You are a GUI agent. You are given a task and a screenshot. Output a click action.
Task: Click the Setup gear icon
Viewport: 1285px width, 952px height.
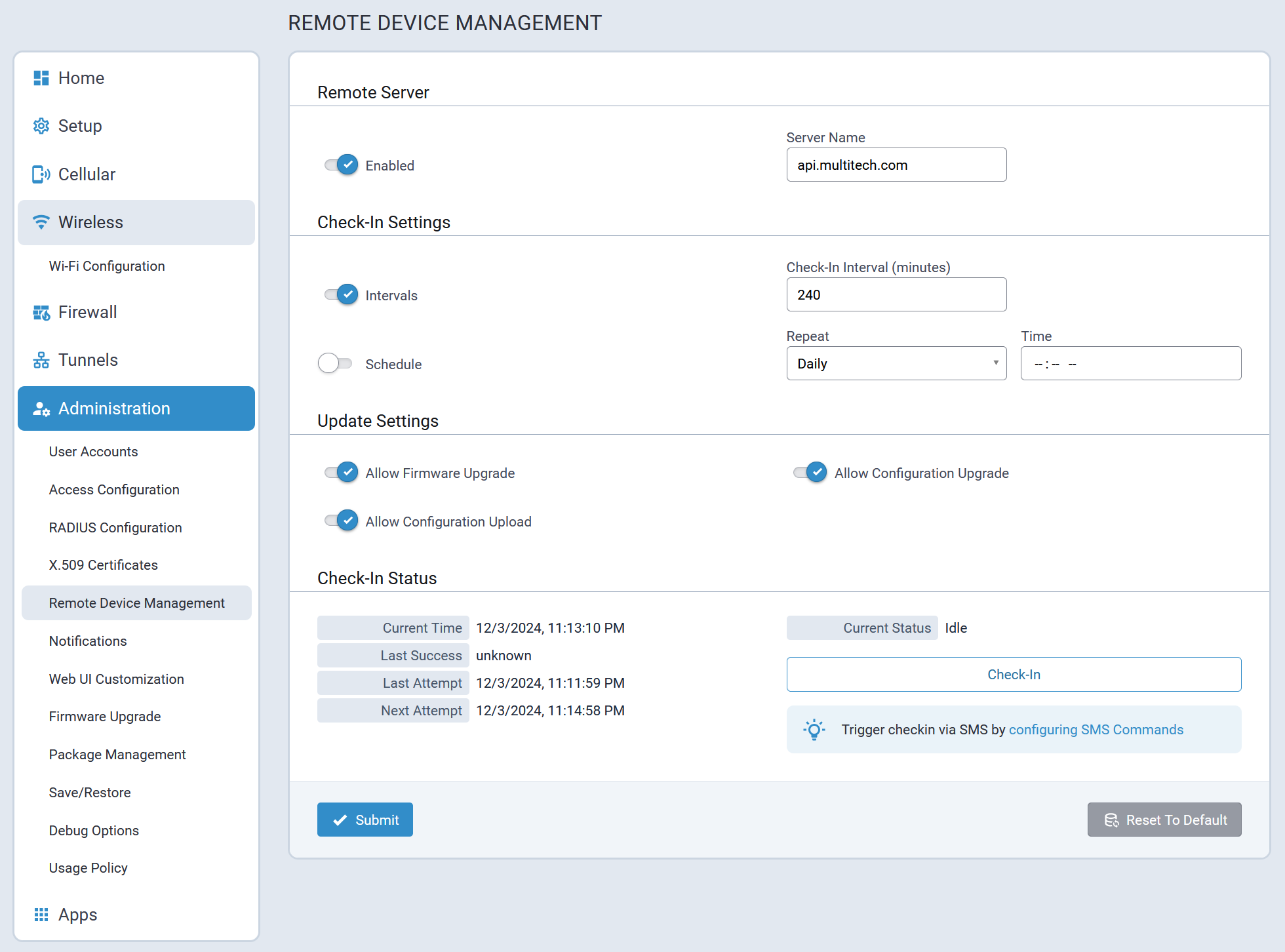[x=41, y=126]
